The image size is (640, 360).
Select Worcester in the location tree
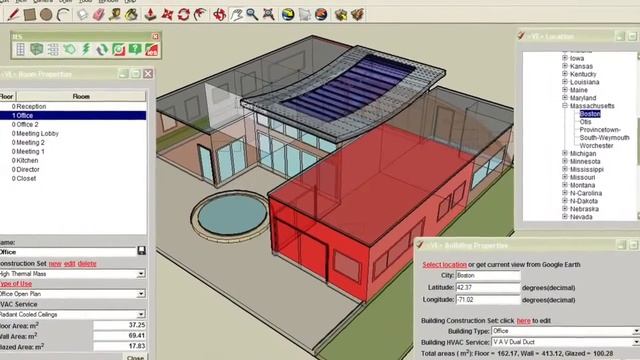[596, 145]
